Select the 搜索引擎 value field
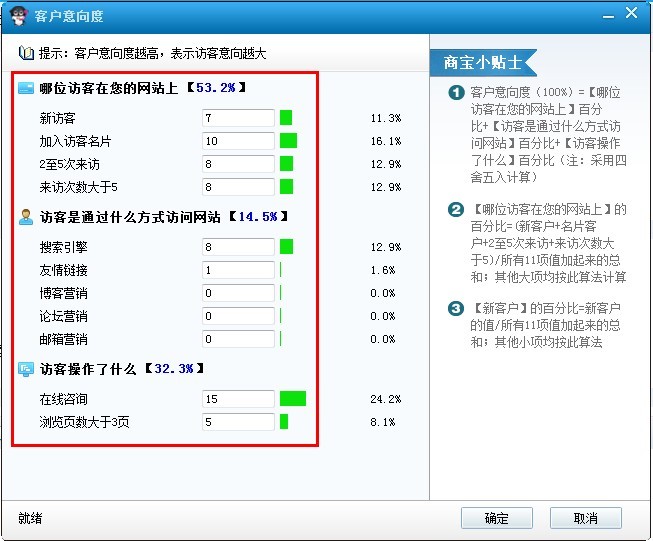653x541 pixels. [x=238, y=246]
